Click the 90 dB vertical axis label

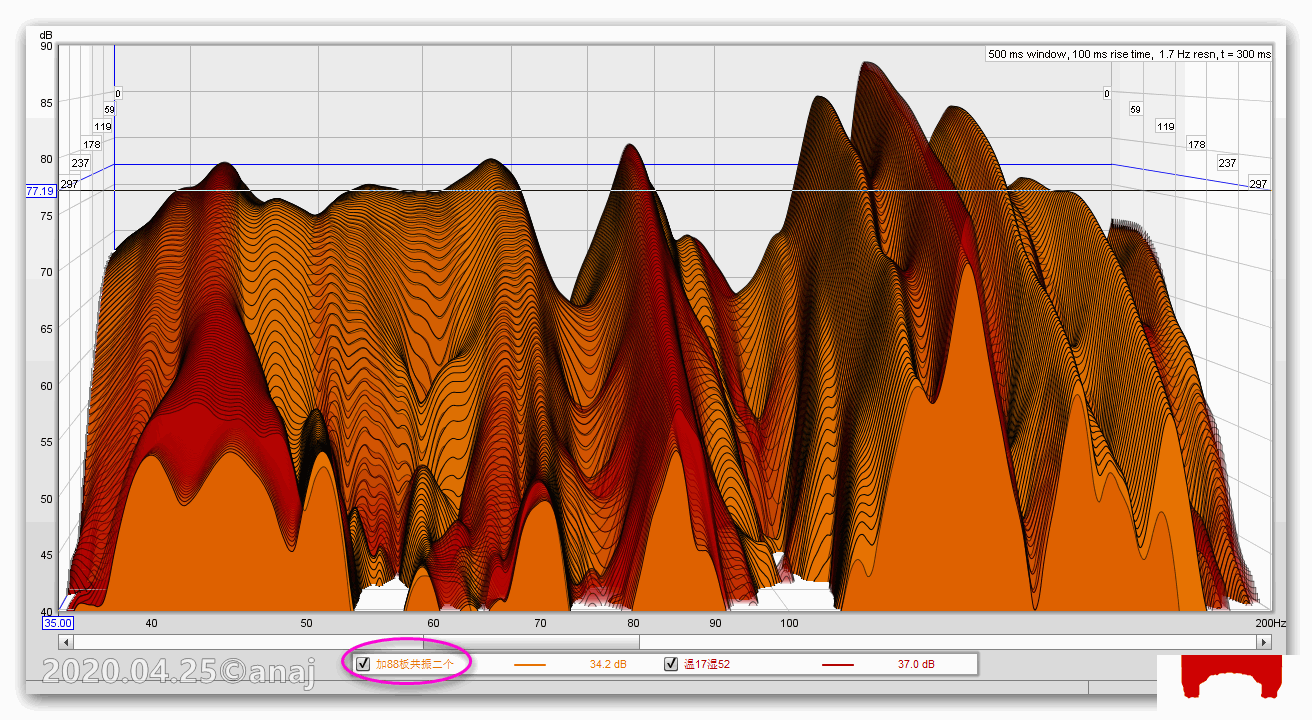(46, 46)
